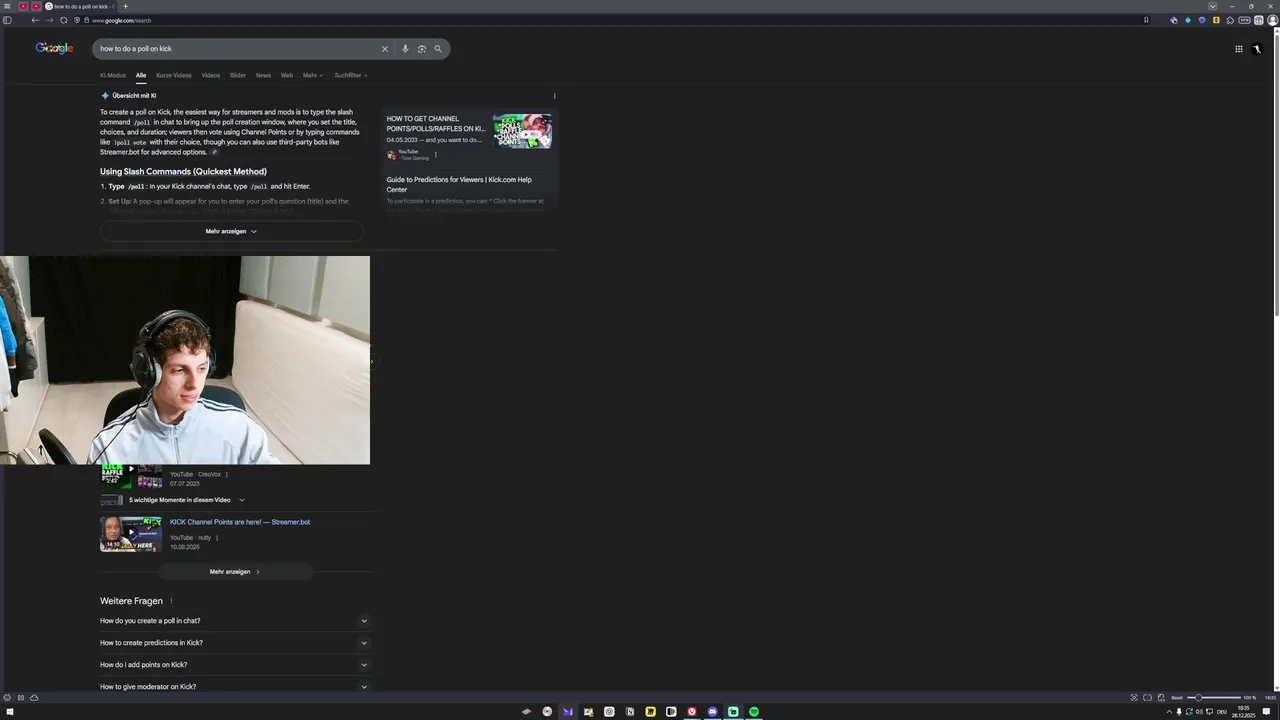Switch to News results tab
This screenshot has width=1280, height=720.
263,75
